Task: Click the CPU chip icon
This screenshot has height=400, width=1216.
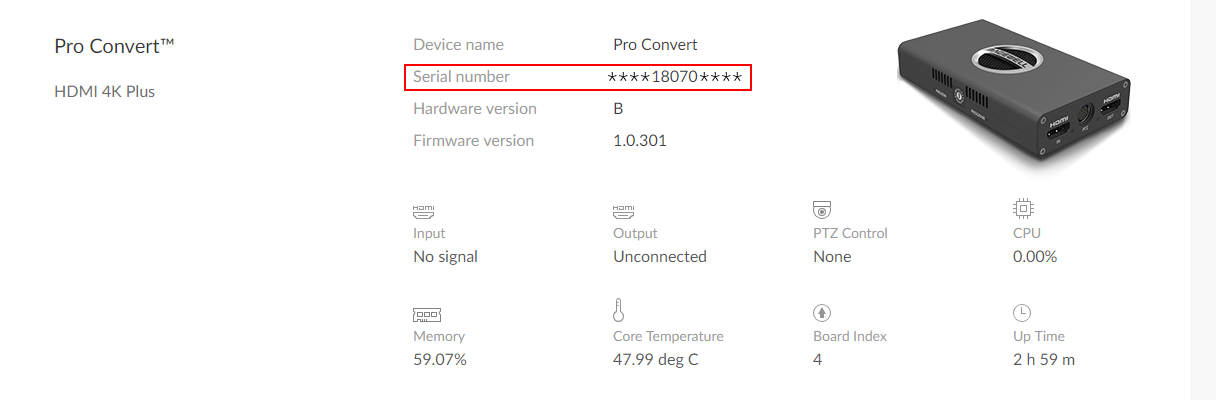Action: [x=1023, y=209]
